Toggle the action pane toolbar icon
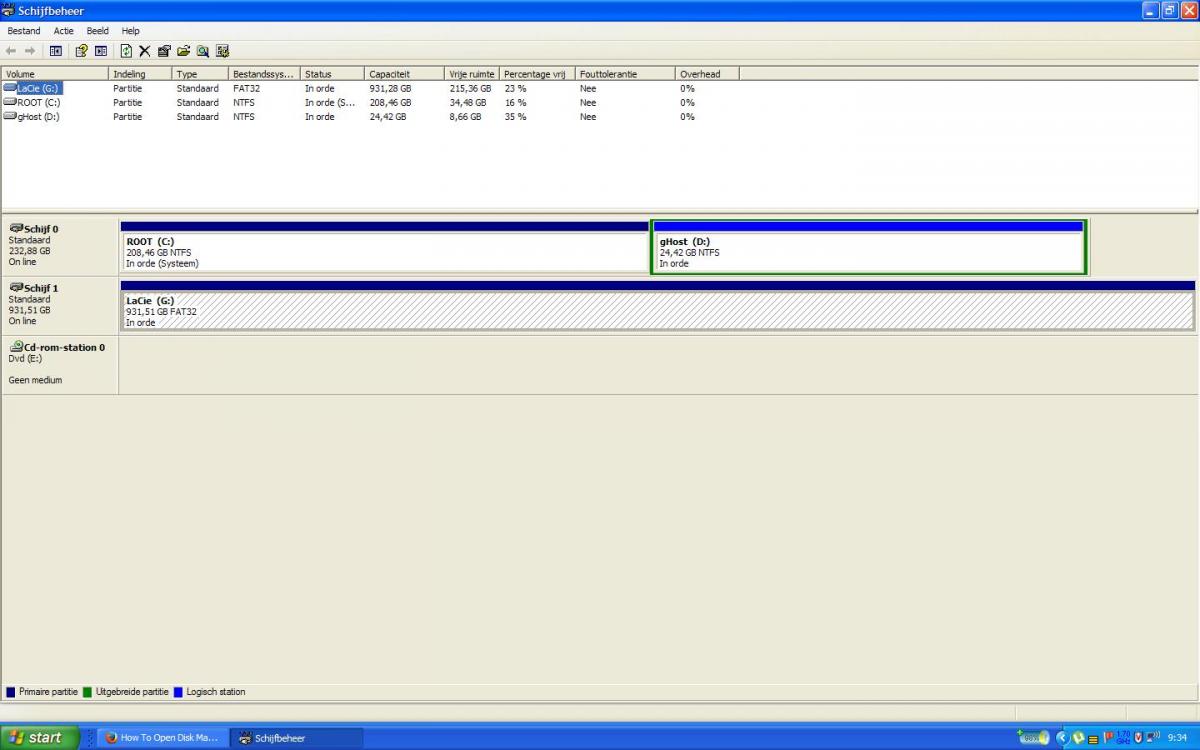This screenshot has width=1200, height=750. click(x=101, y=51)
